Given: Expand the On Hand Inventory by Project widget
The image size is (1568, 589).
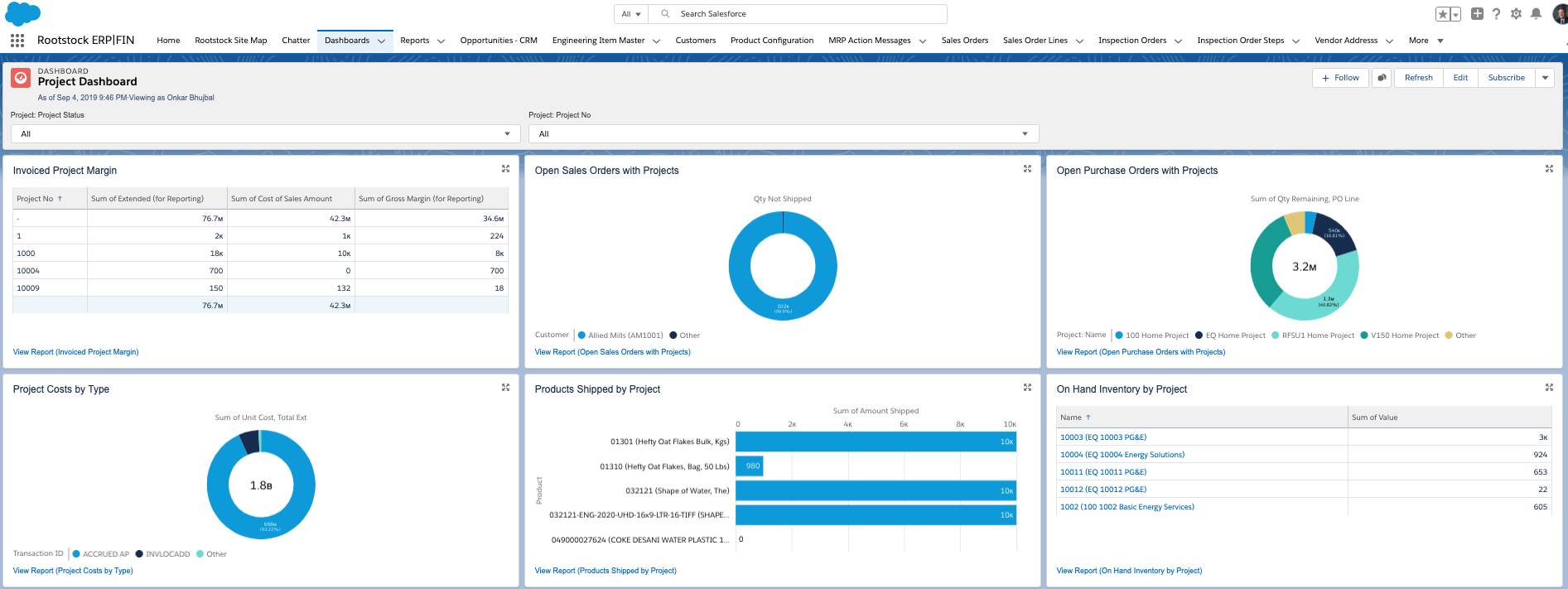Looking at the screenshot, I should point(1549,388).
